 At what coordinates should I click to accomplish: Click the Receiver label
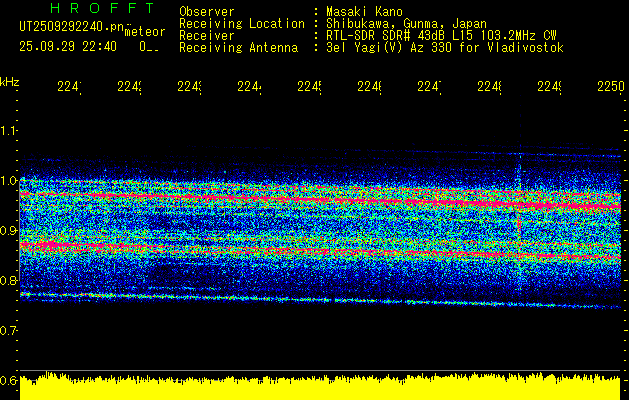tap(207, 36)
